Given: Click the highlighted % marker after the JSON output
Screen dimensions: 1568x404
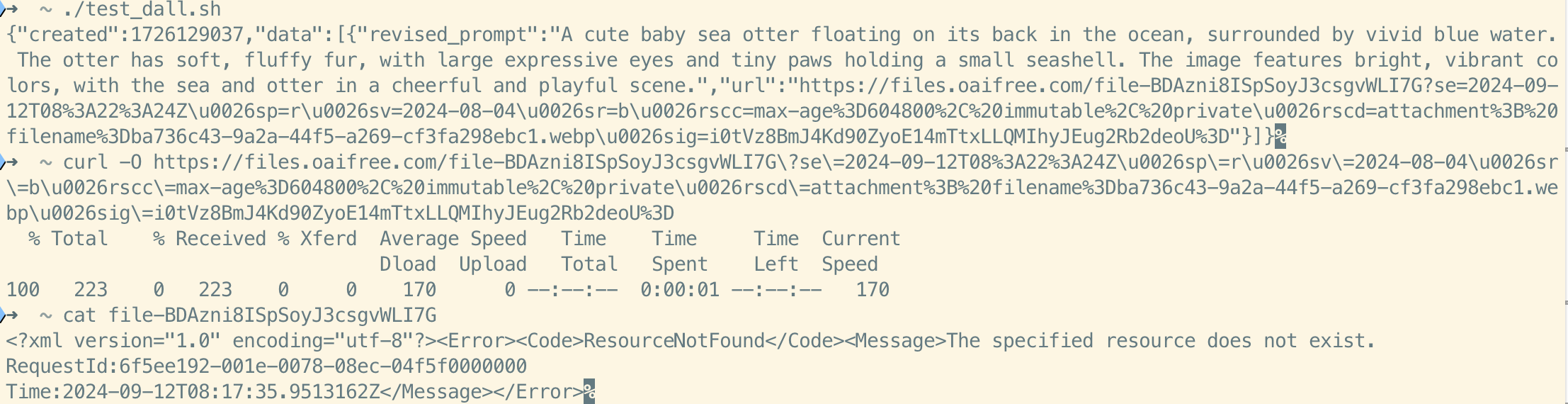Looking at the screenshot, I should coord(1280,136).
